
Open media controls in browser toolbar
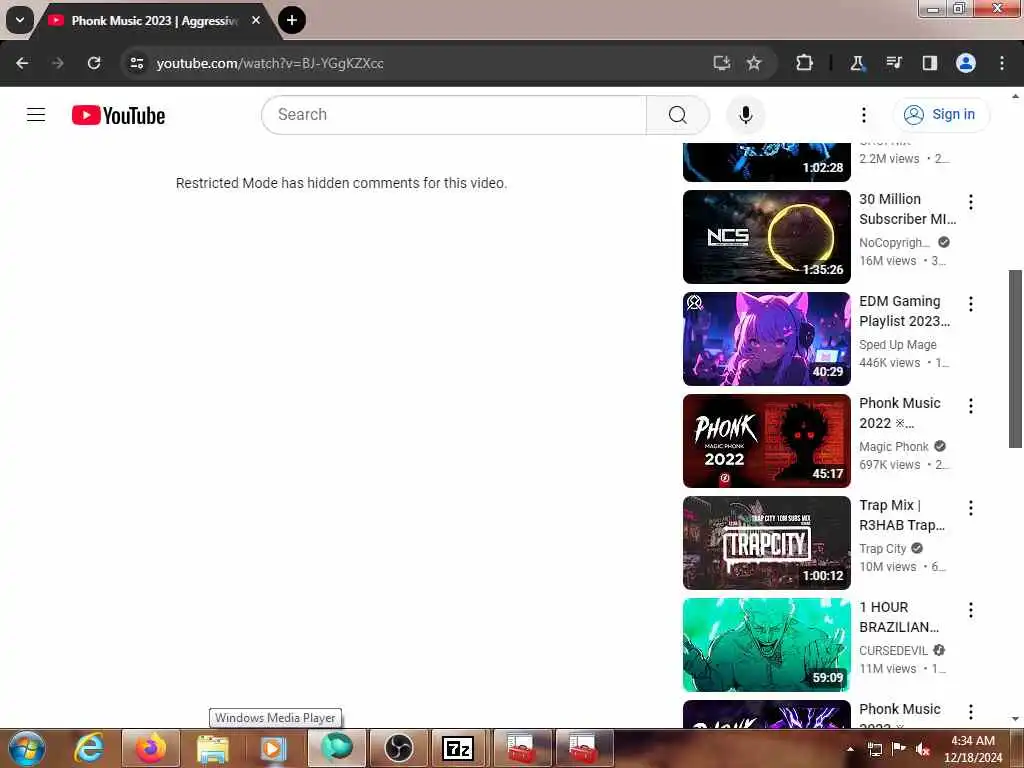tap(893, 63)
